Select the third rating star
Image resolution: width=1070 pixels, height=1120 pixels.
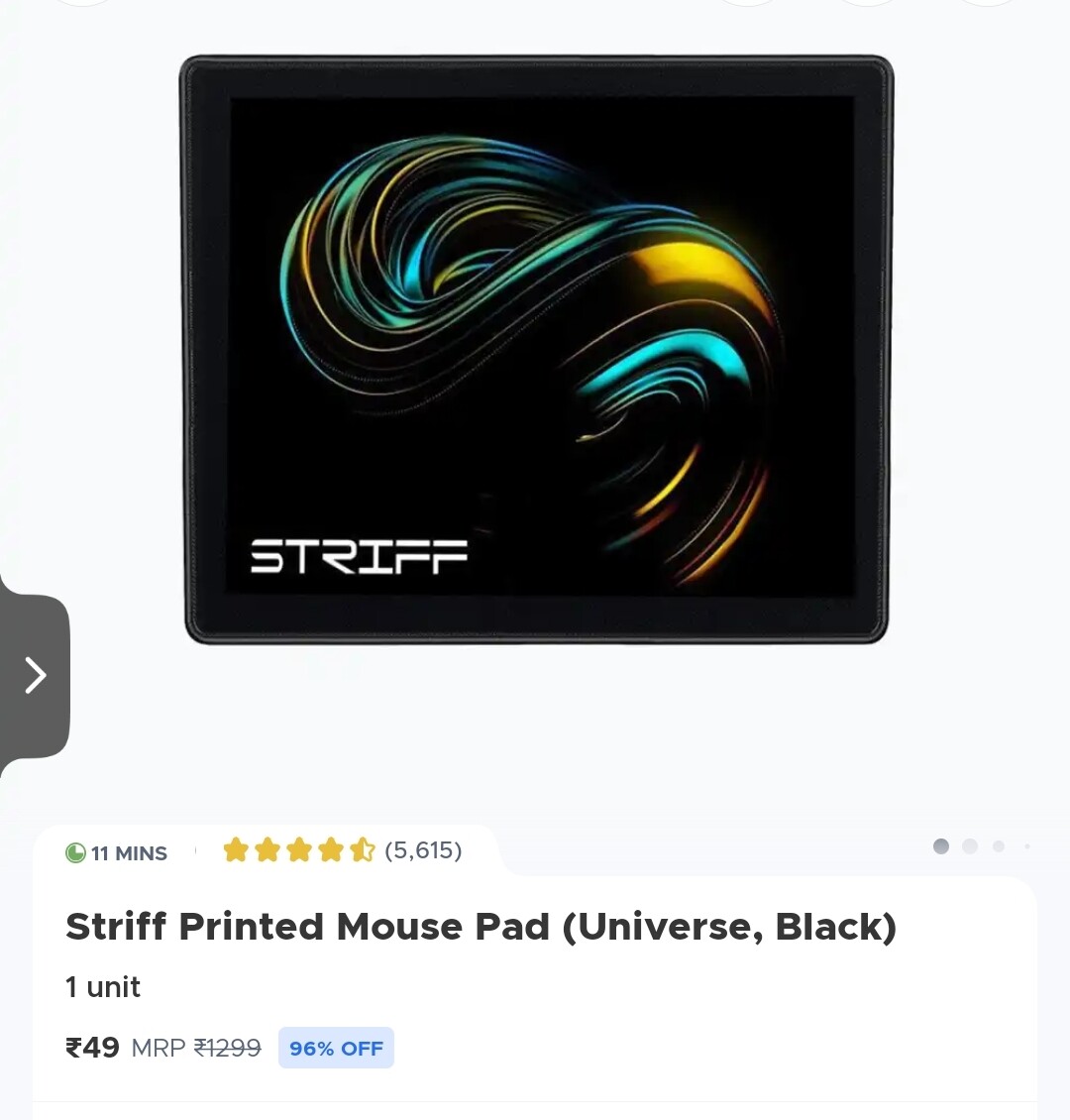(x=299, y=850)
